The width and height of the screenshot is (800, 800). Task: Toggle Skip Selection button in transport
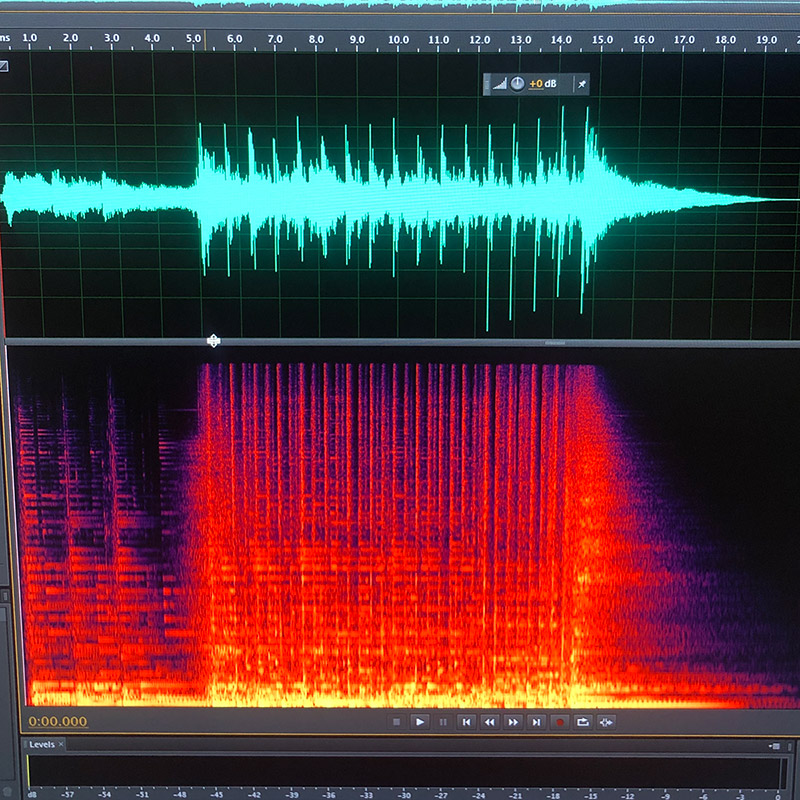[x=606, y=721]
